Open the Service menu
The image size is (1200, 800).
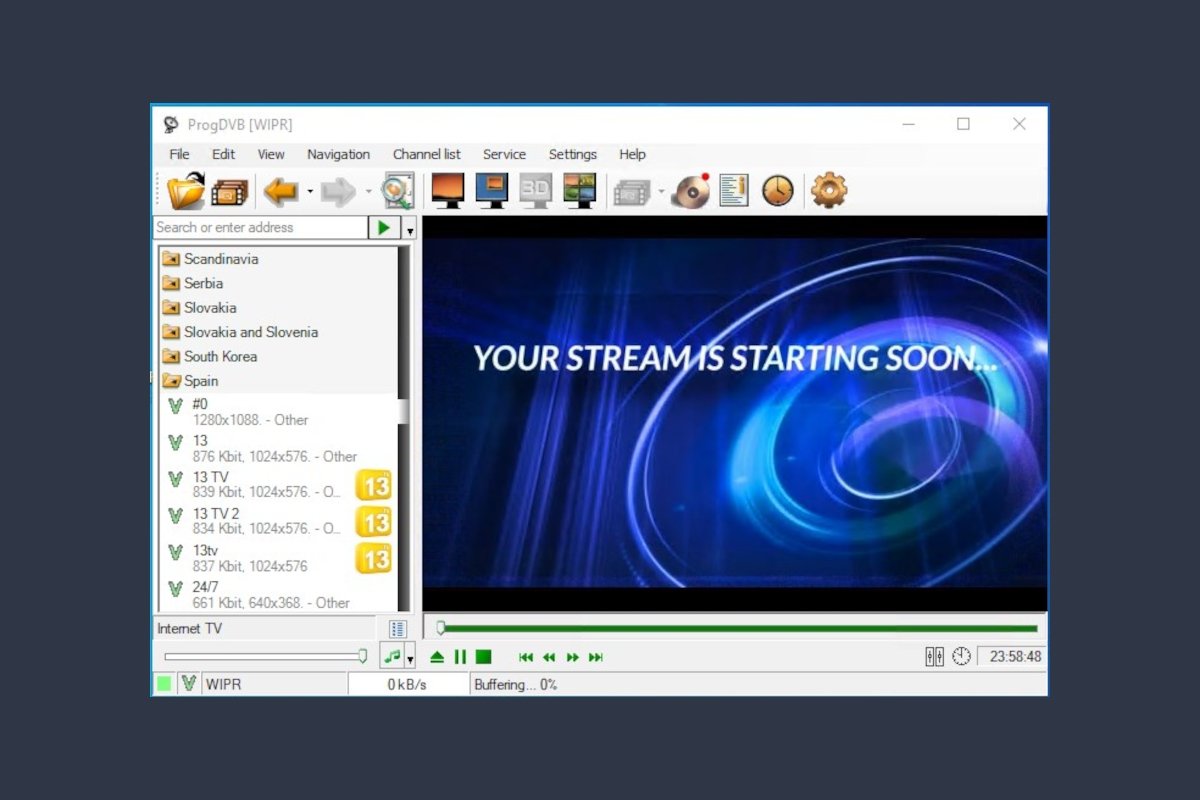504,154
